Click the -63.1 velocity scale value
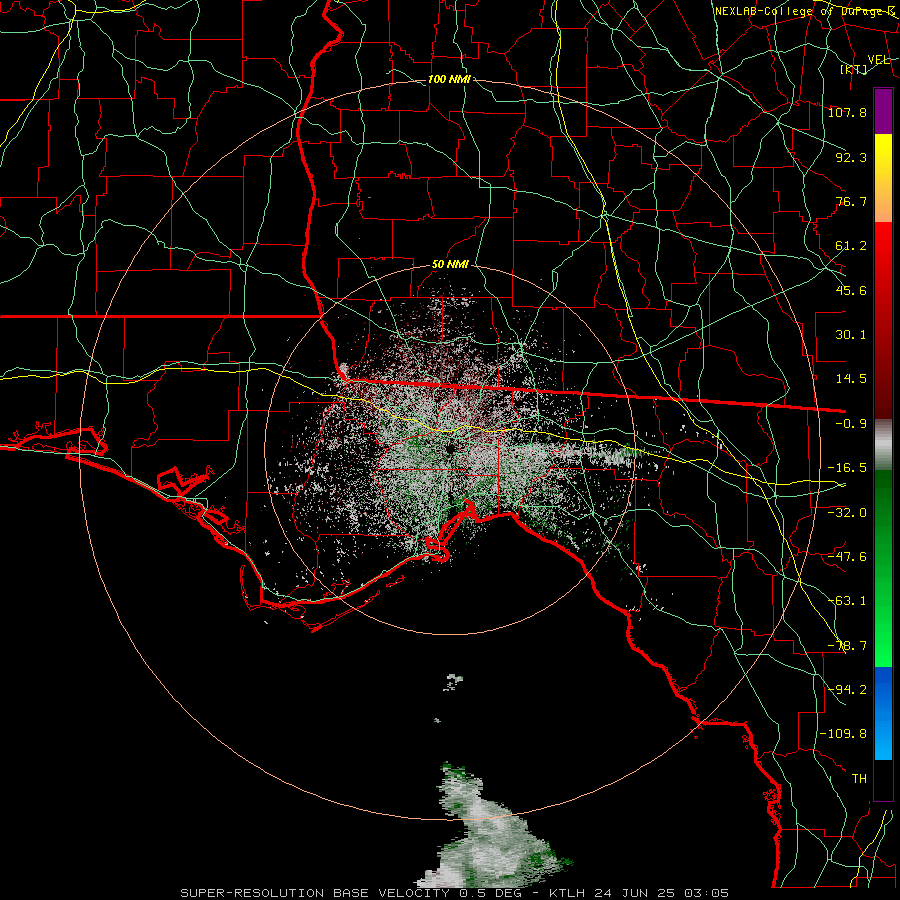The height and width of the screenshot is (900, 900). click(x=847, y=601)
